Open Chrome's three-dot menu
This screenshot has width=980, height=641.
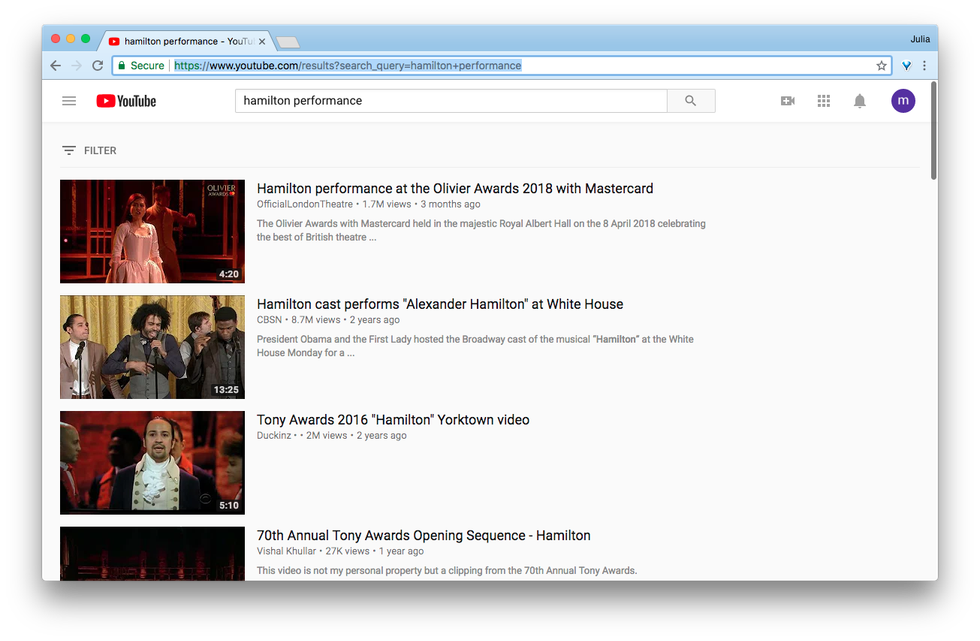pos(924,66)
